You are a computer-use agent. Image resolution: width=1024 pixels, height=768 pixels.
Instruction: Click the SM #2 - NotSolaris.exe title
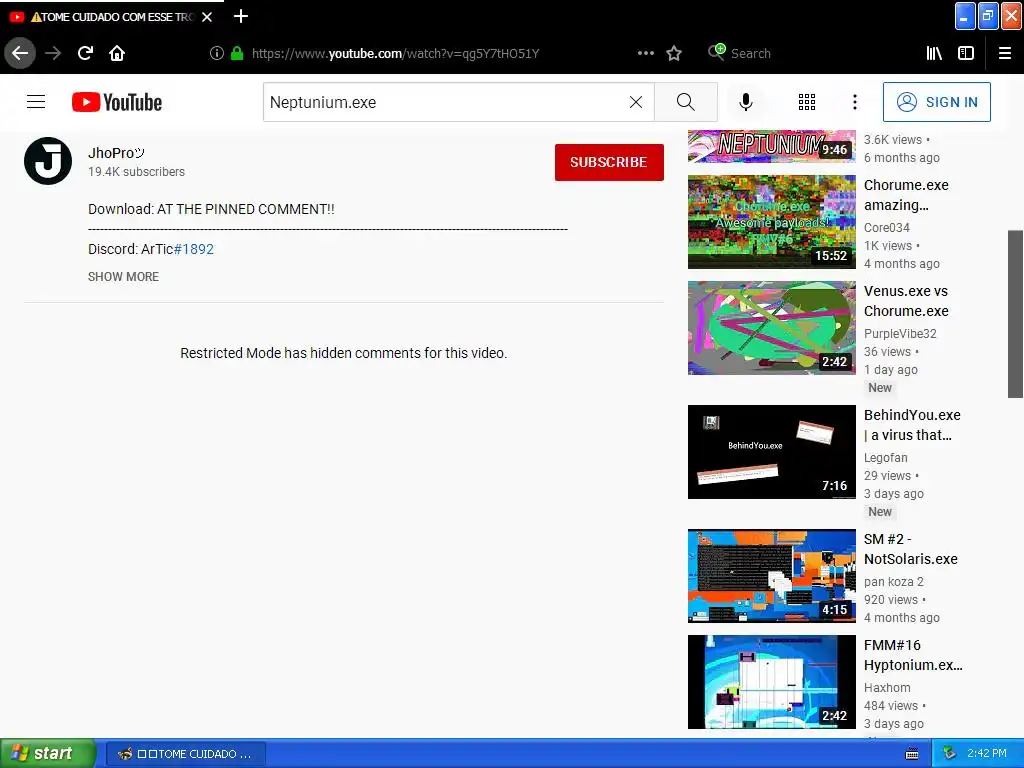[x=910, y=549]
